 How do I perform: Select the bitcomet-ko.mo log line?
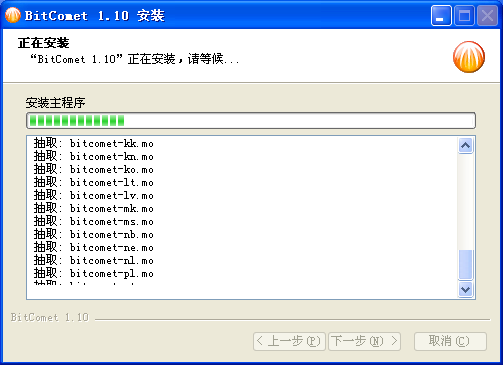click(x=94, y=170)
